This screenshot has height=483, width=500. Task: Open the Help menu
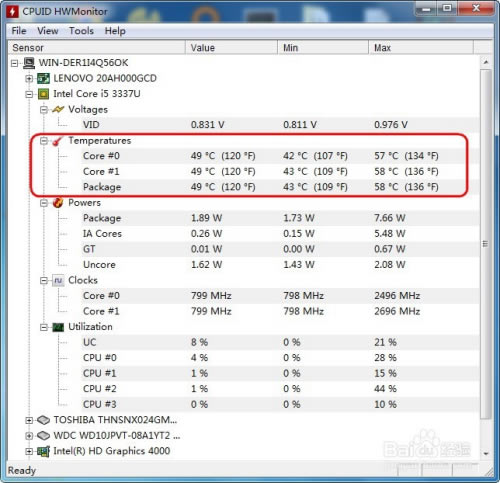point(115,31)
